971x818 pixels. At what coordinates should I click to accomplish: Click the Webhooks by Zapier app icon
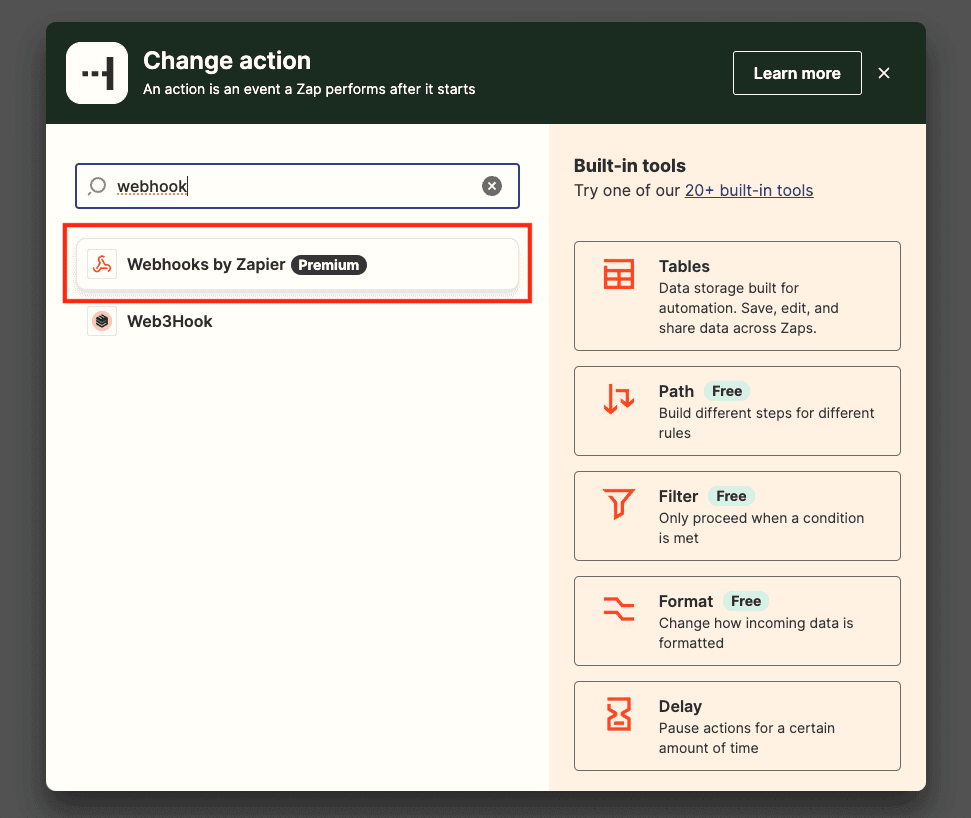point(102,264)
